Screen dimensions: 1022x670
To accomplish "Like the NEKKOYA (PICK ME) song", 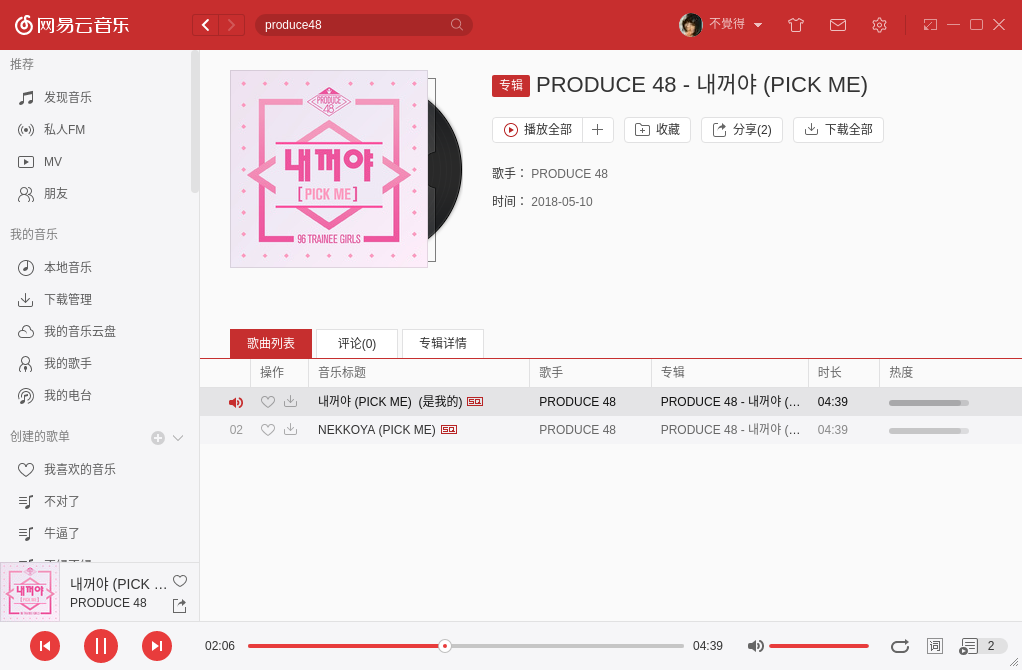I will (x=268, y=430).
